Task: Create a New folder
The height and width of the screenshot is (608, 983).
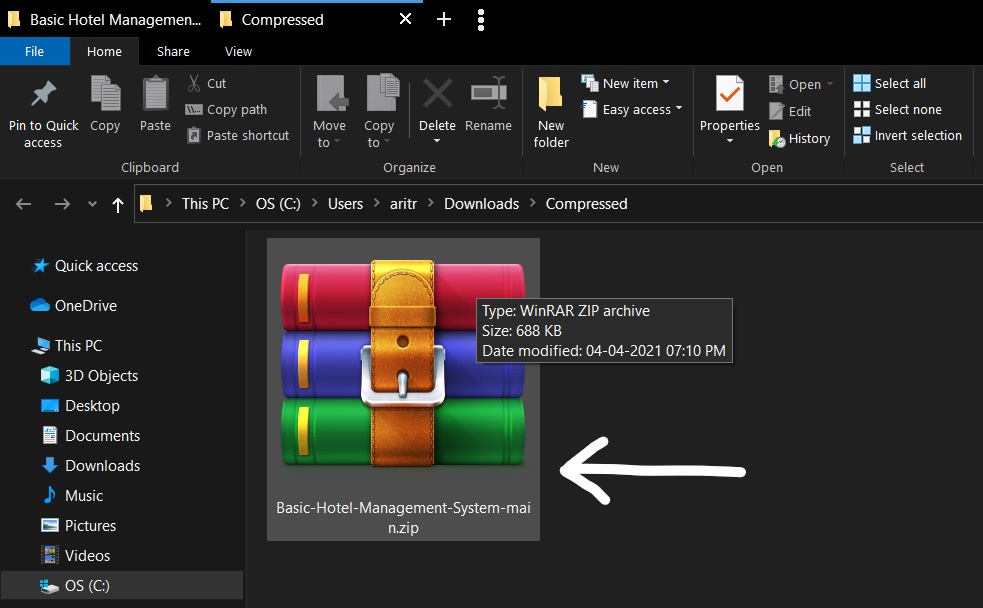Action: pos(550,112)
